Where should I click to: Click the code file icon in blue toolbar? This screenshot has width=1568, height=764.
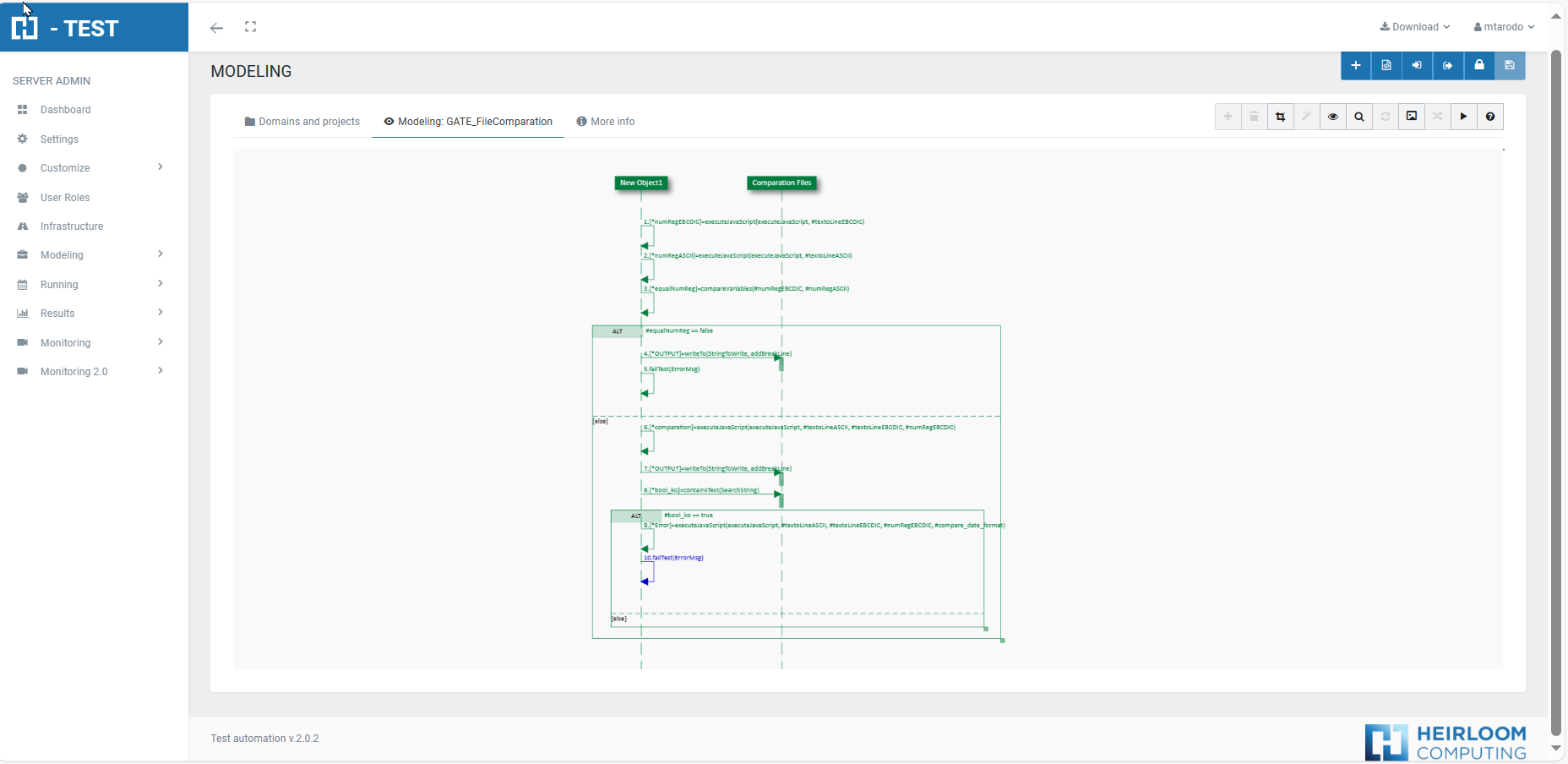point(1386,66)
